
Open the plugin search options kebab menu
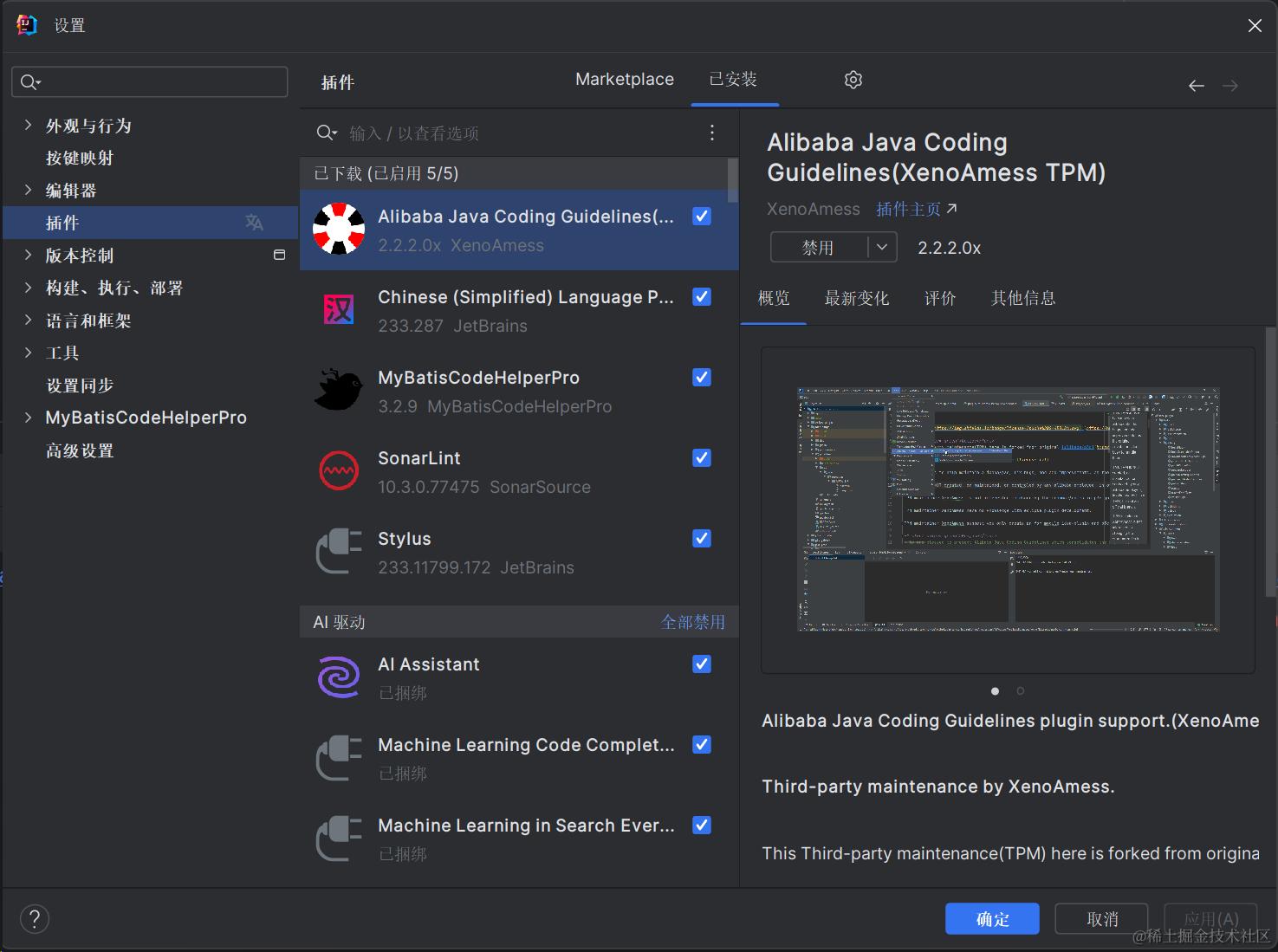(712, 133)
